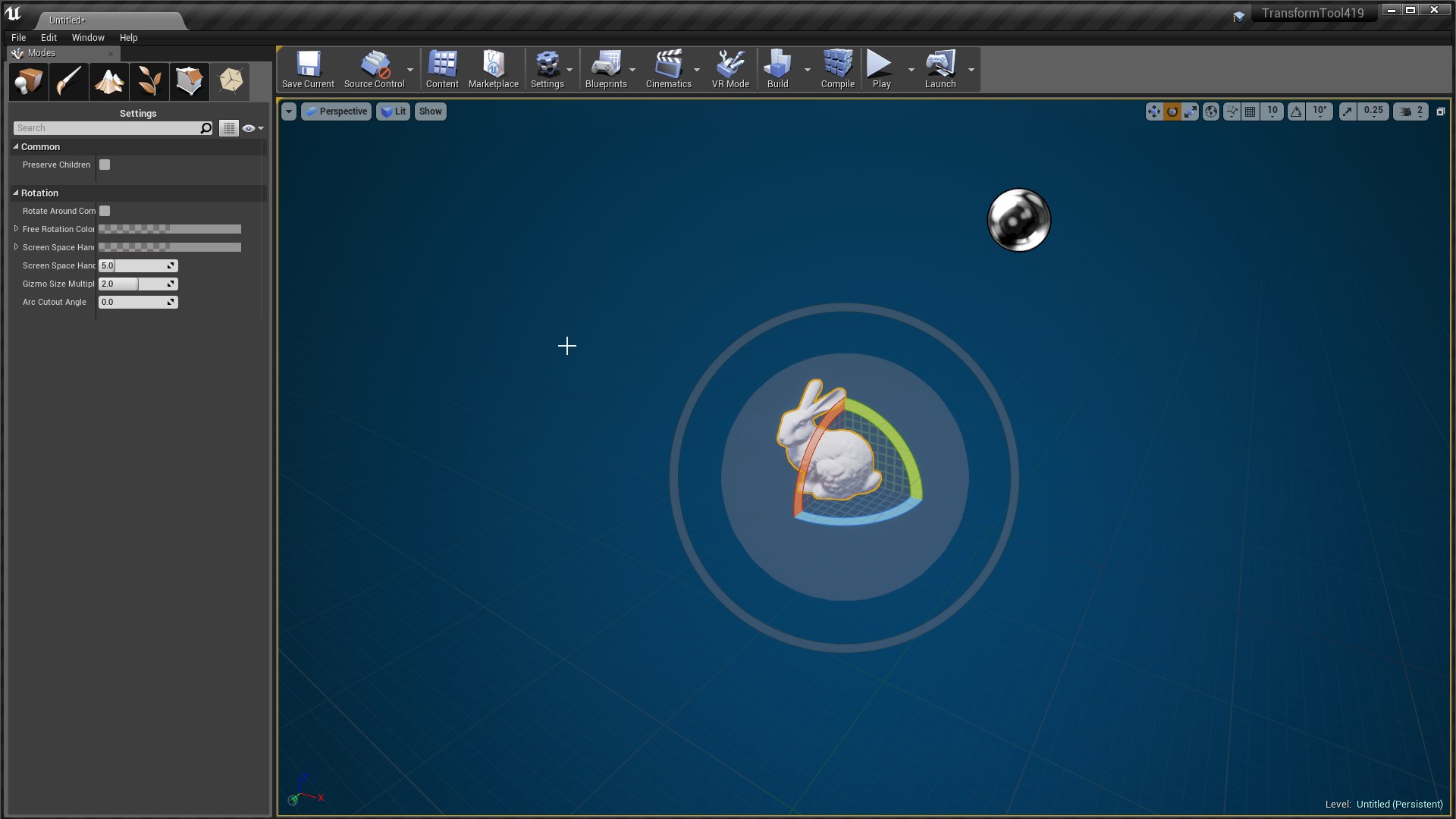This screenshot has width=1456, height=819.
Task: Open the Build options arrow
Action: point(807,70)
